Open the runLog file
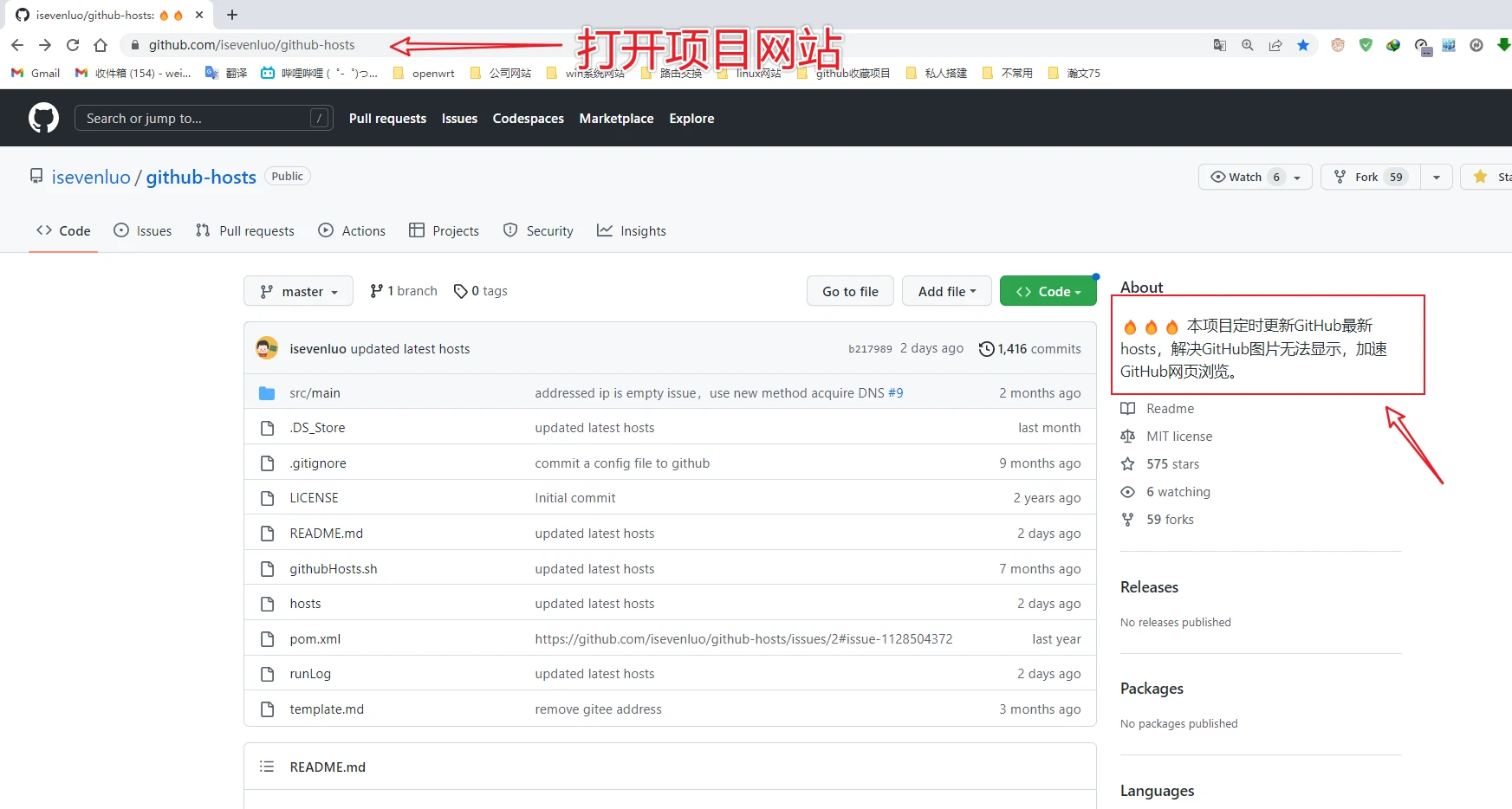Screen dimensions: 1512x809 pos(310,674)
